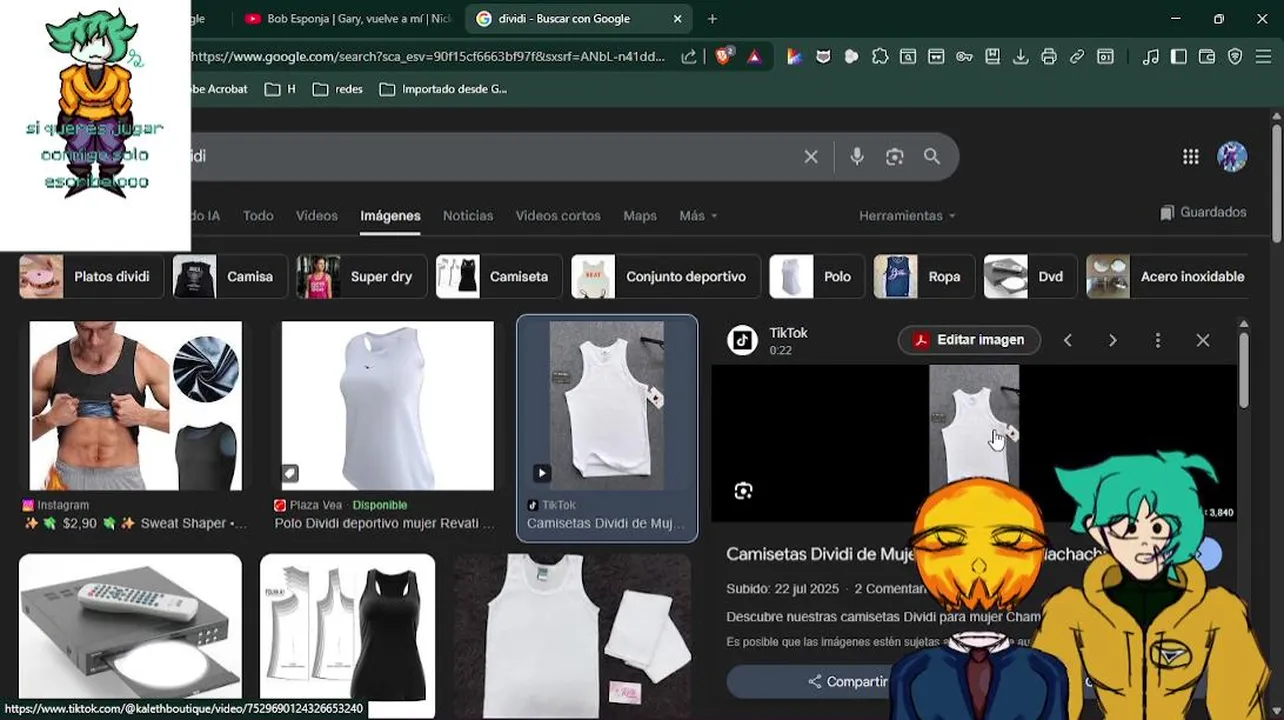Toggle the browser sidebar panel icon

pyautogui.click(x=1179, y=57)
